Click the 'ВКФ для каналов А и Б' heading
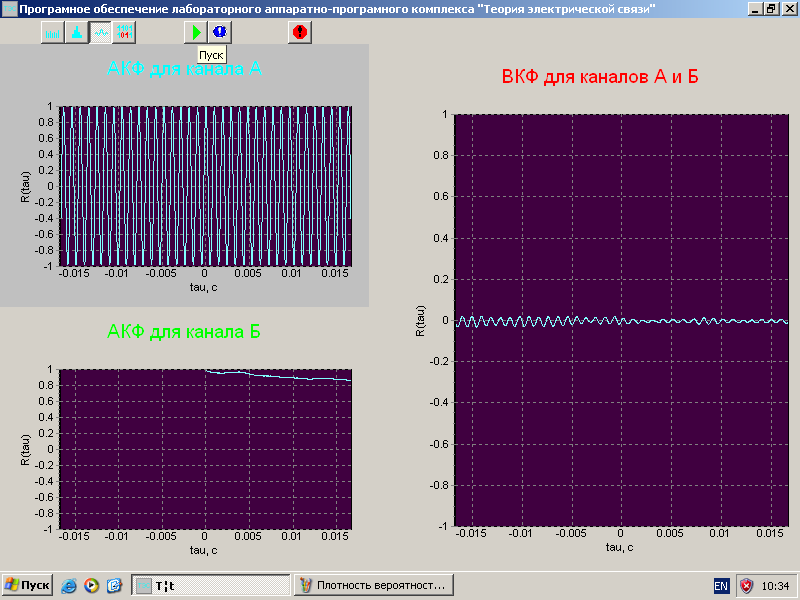Screen dimensions: 800x600 (600, 77)
